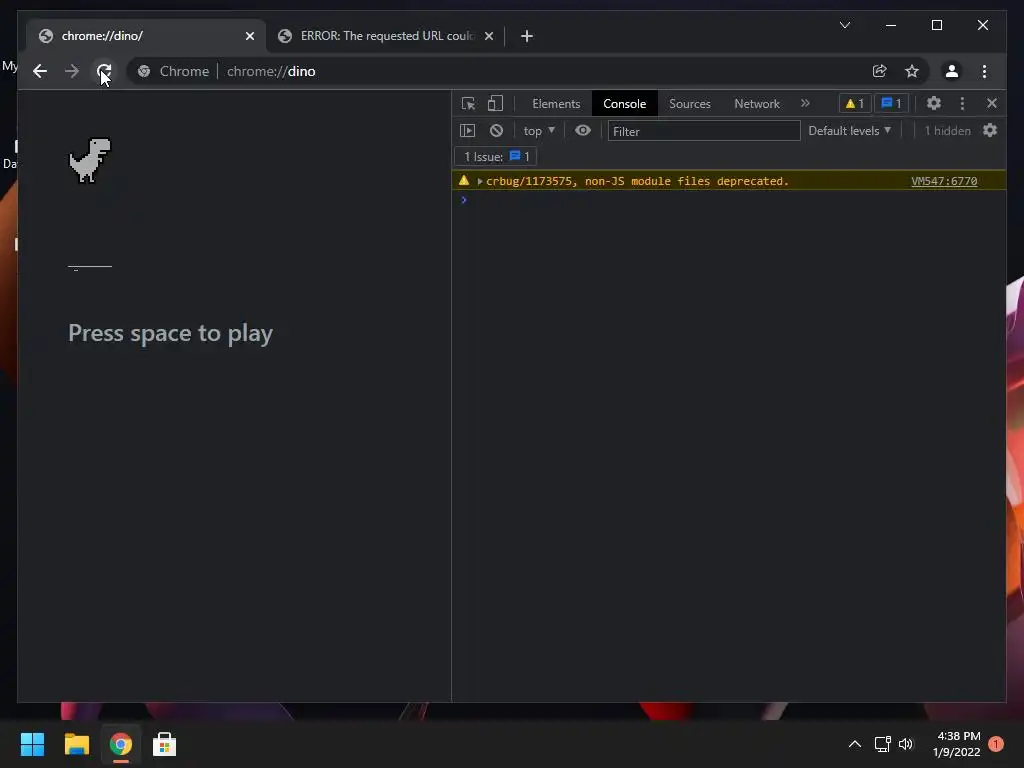Open the notification badge in the tray
Image resolution: width=1024 pixels, height=768 pixels.
coord(996,744)
